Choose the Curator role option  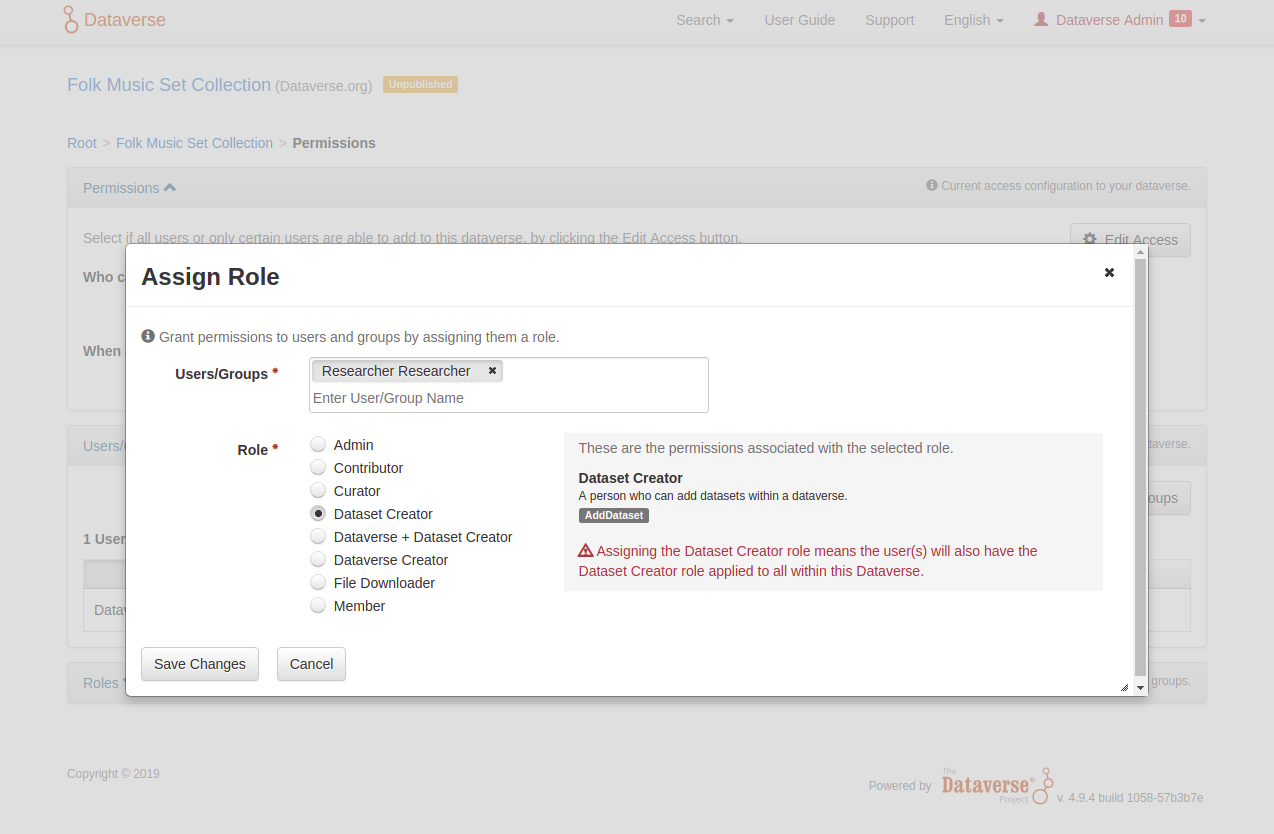(318, 491)
